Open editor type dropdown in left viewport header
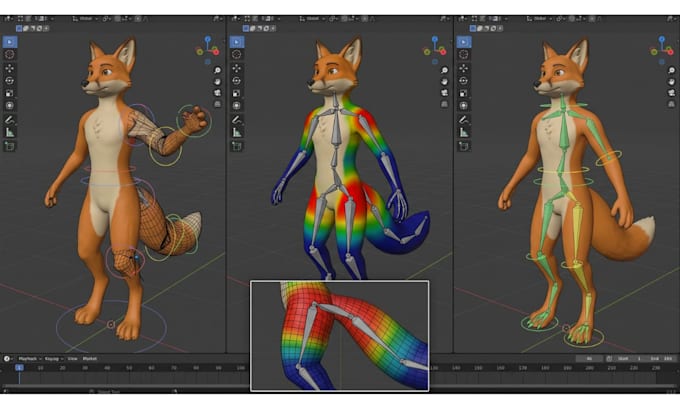This screenshot has height=409, width=680. 8,19
